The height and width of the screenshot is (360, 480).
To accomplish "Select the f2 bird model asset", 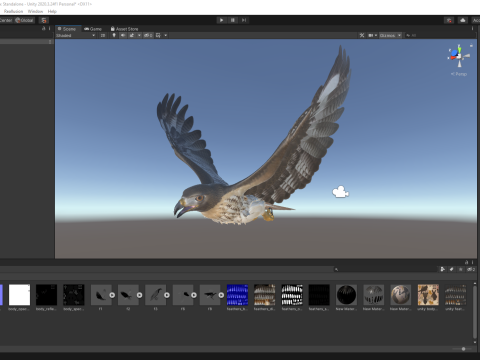I will click(x=128, y=295).
